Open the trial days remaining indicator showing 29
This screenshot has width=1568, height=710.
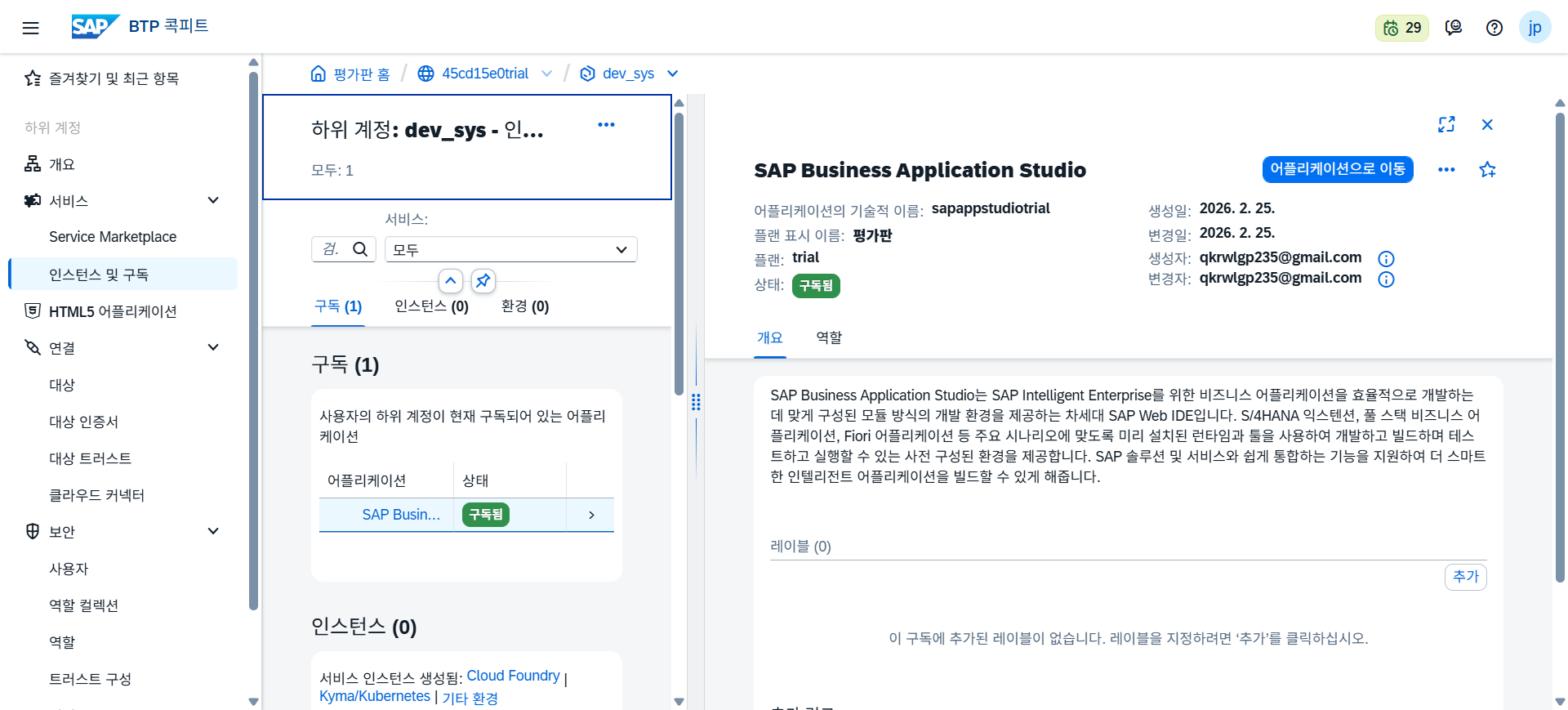coord(1401,28)
